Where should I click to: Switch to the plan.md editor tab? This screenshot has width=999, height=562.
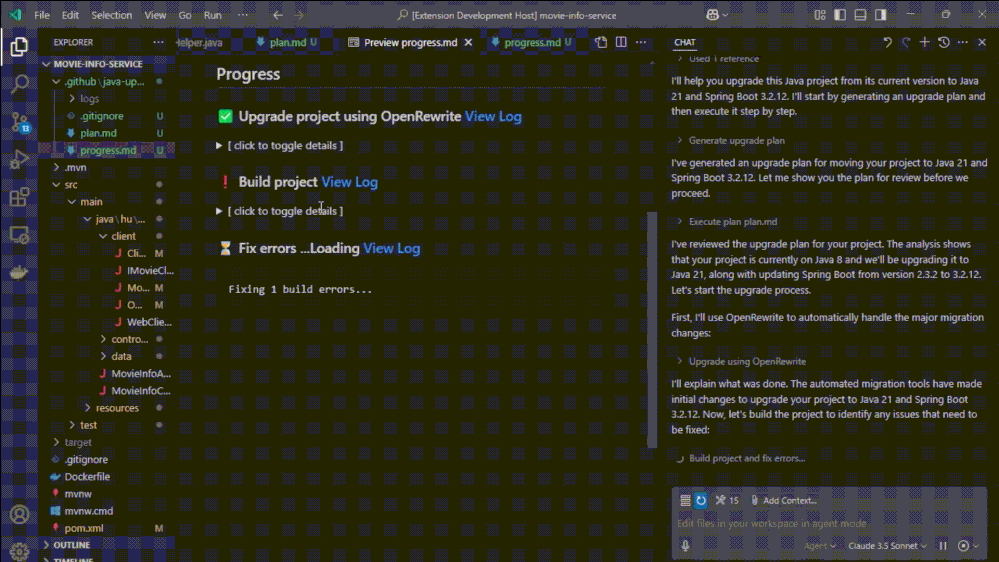click(x=287, y=42)
